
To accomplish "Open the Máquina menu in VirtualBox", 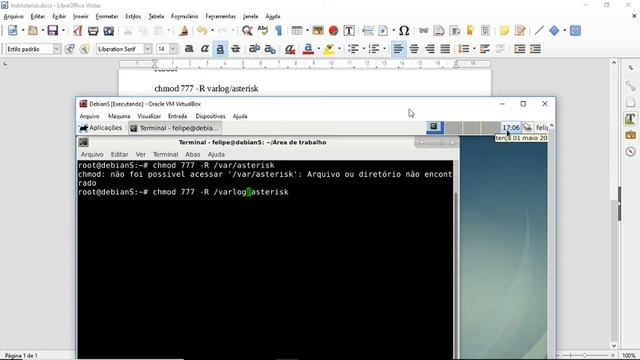I will coord(119,116).
